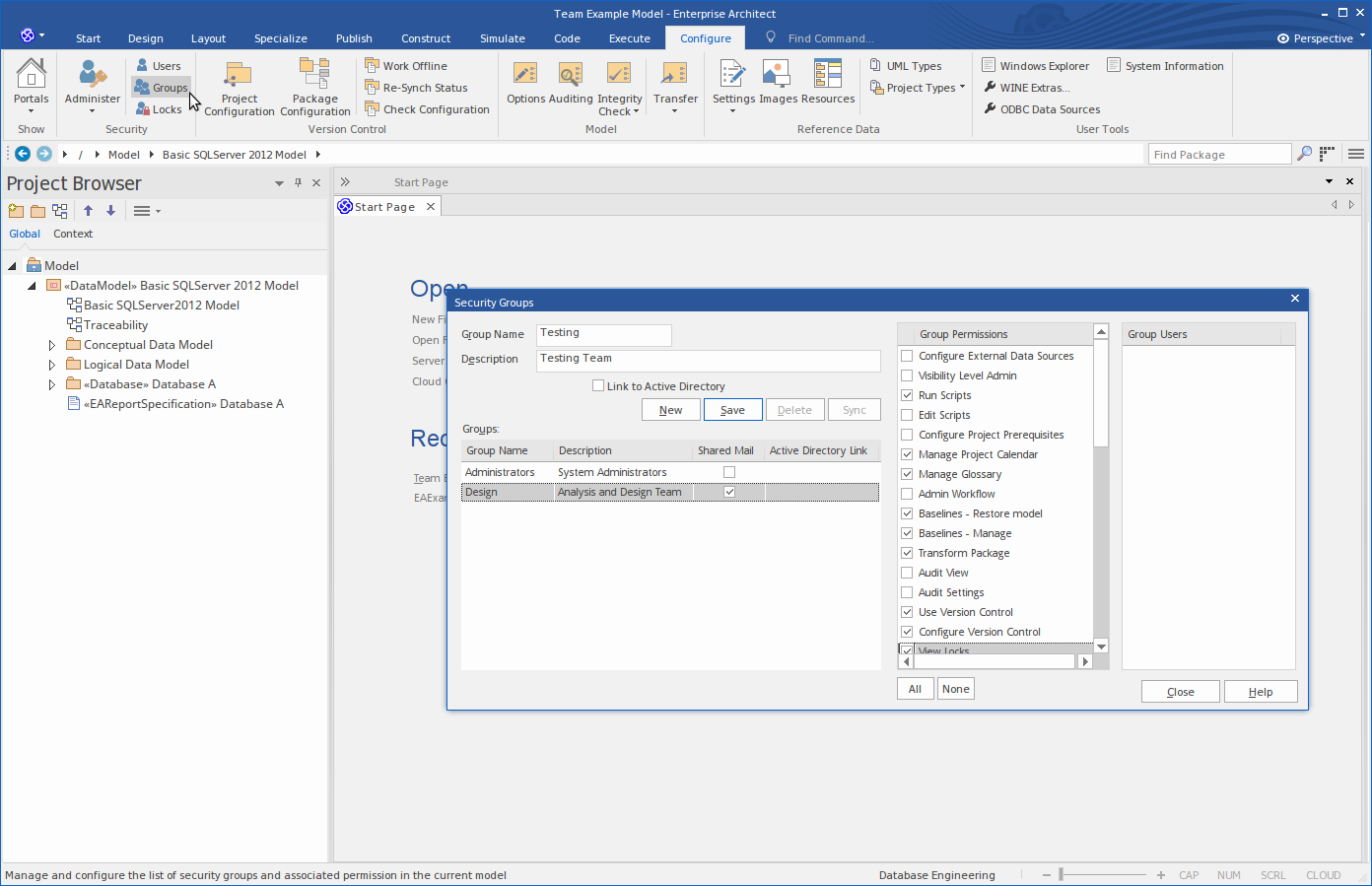Viewport: 1372px width, 886px height.
Task: Open Auditing from the Model group
Action: [x=571, y=76]
